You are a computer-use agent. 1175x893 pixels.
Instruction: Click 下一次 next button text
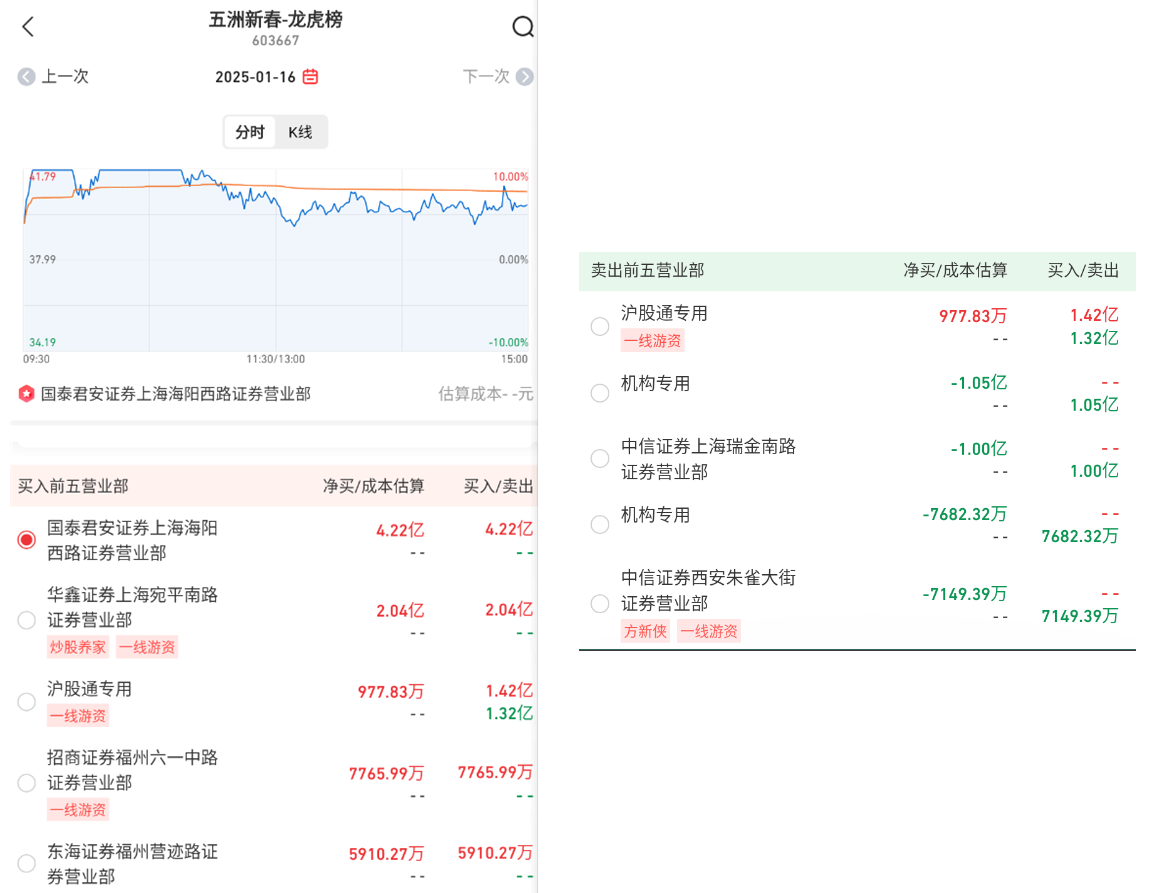coord(486,77)
